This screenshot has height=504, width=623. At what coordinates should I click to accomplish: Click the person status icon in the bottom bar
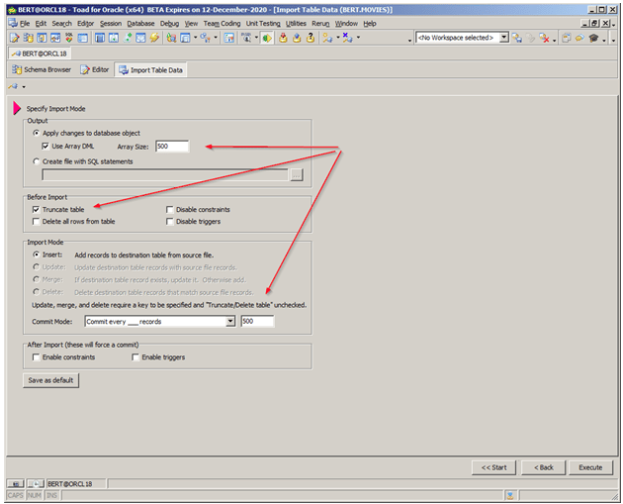[510, 495]
